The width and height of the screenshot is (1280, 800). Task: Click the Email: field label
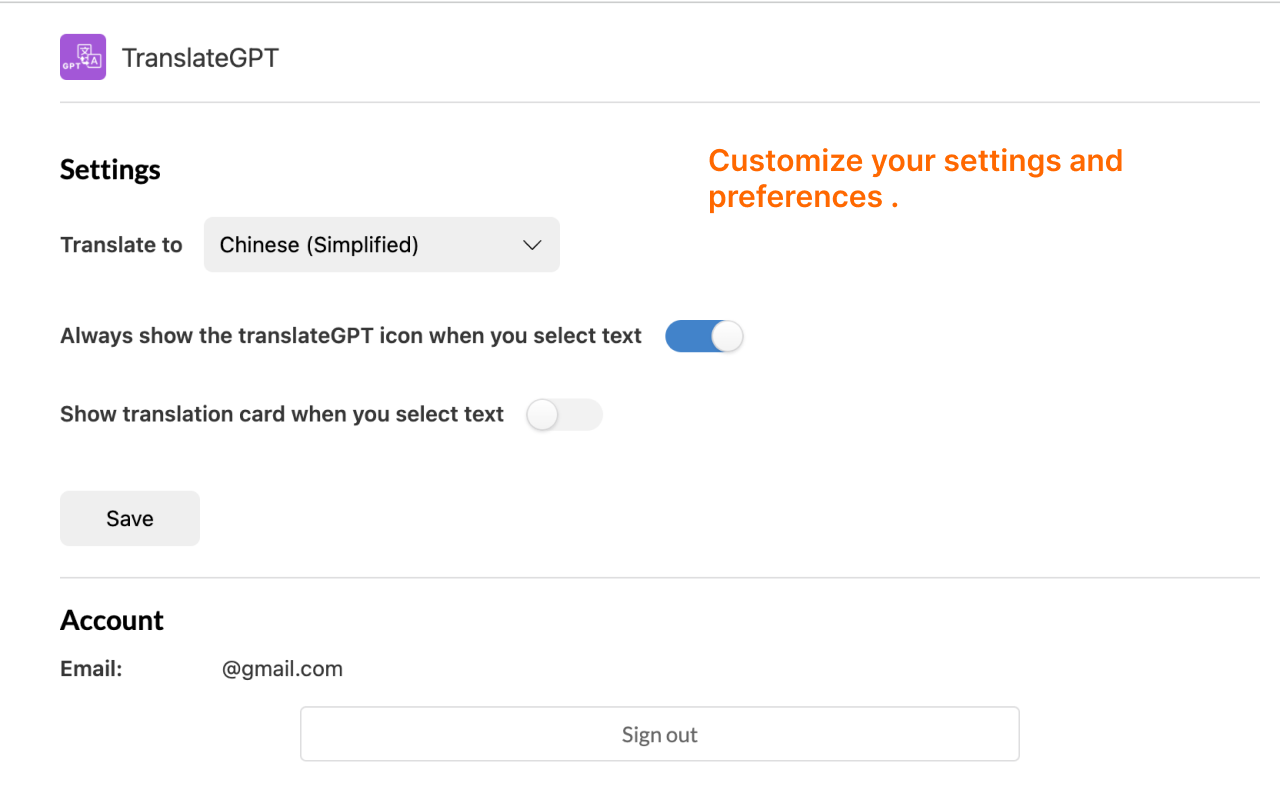click(91, 669)
